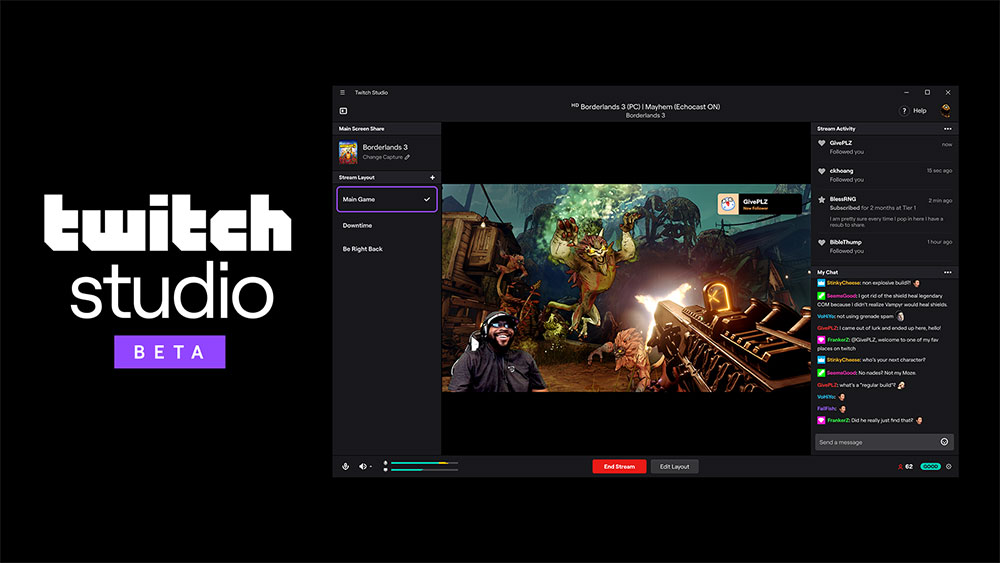Click the Borderlands 3 game cover thumbnail
Screen dimensions: 1000x563
pos(348,152)
